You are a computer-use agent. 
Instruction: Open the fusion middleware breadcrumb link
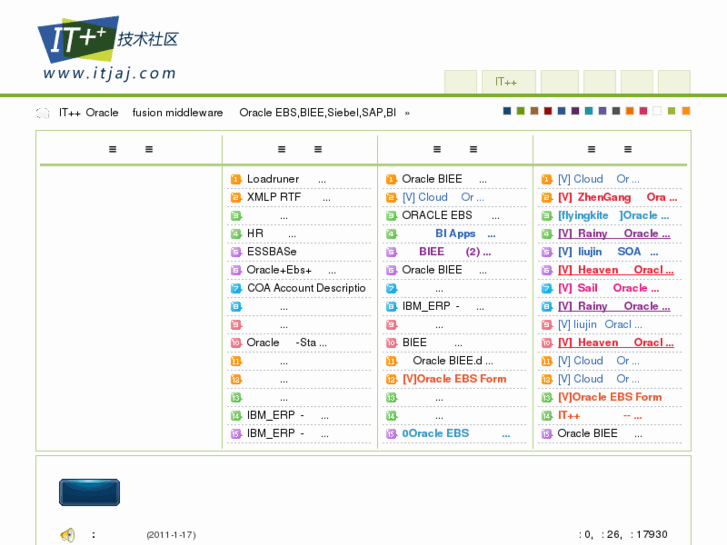point(178,113)
